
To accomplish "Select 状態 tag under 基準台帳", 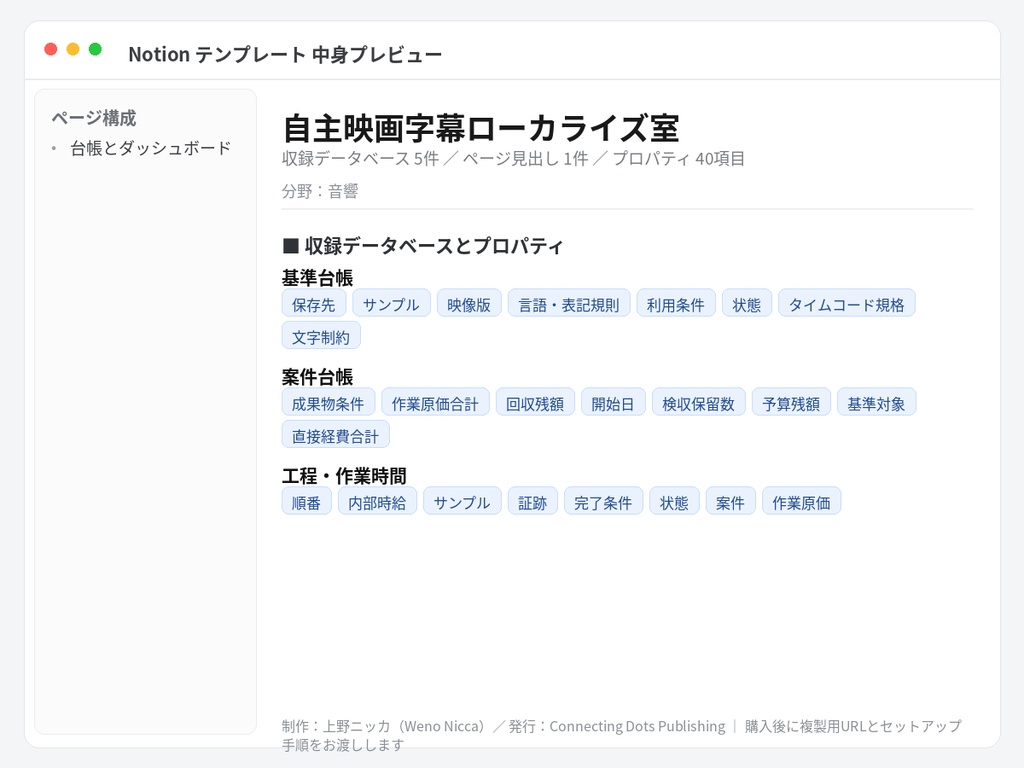I will tap(747, 304).
